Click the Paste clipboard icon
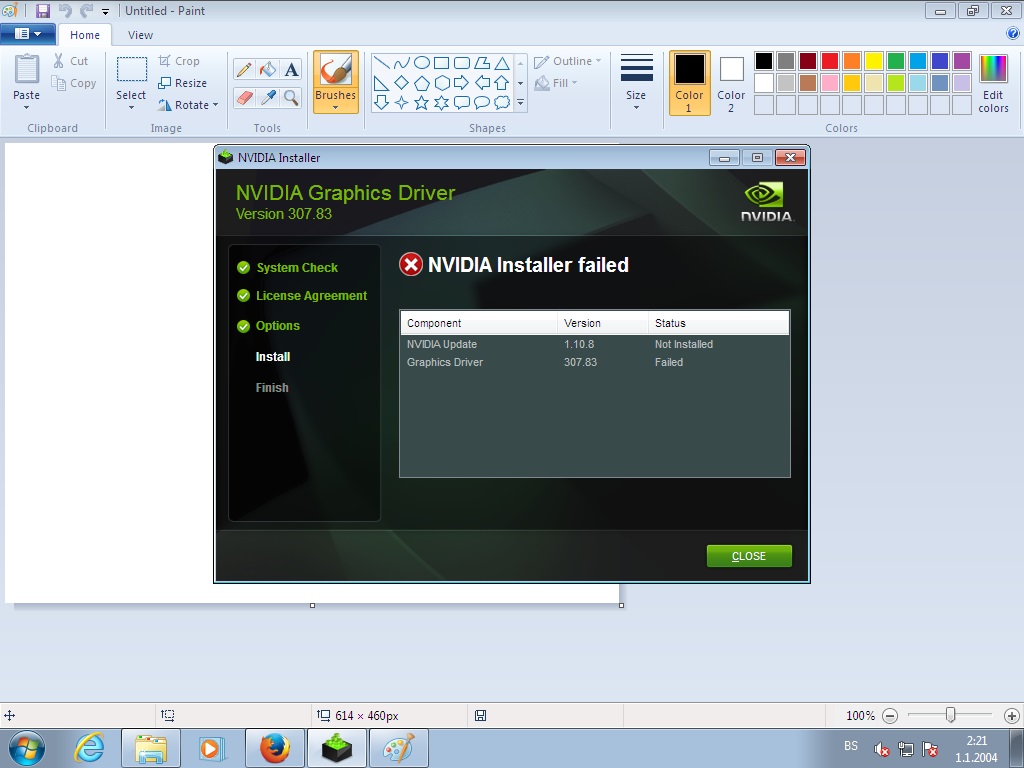Image resolution: width=1024 pixels, height=768 pixels. pos(27,69)
